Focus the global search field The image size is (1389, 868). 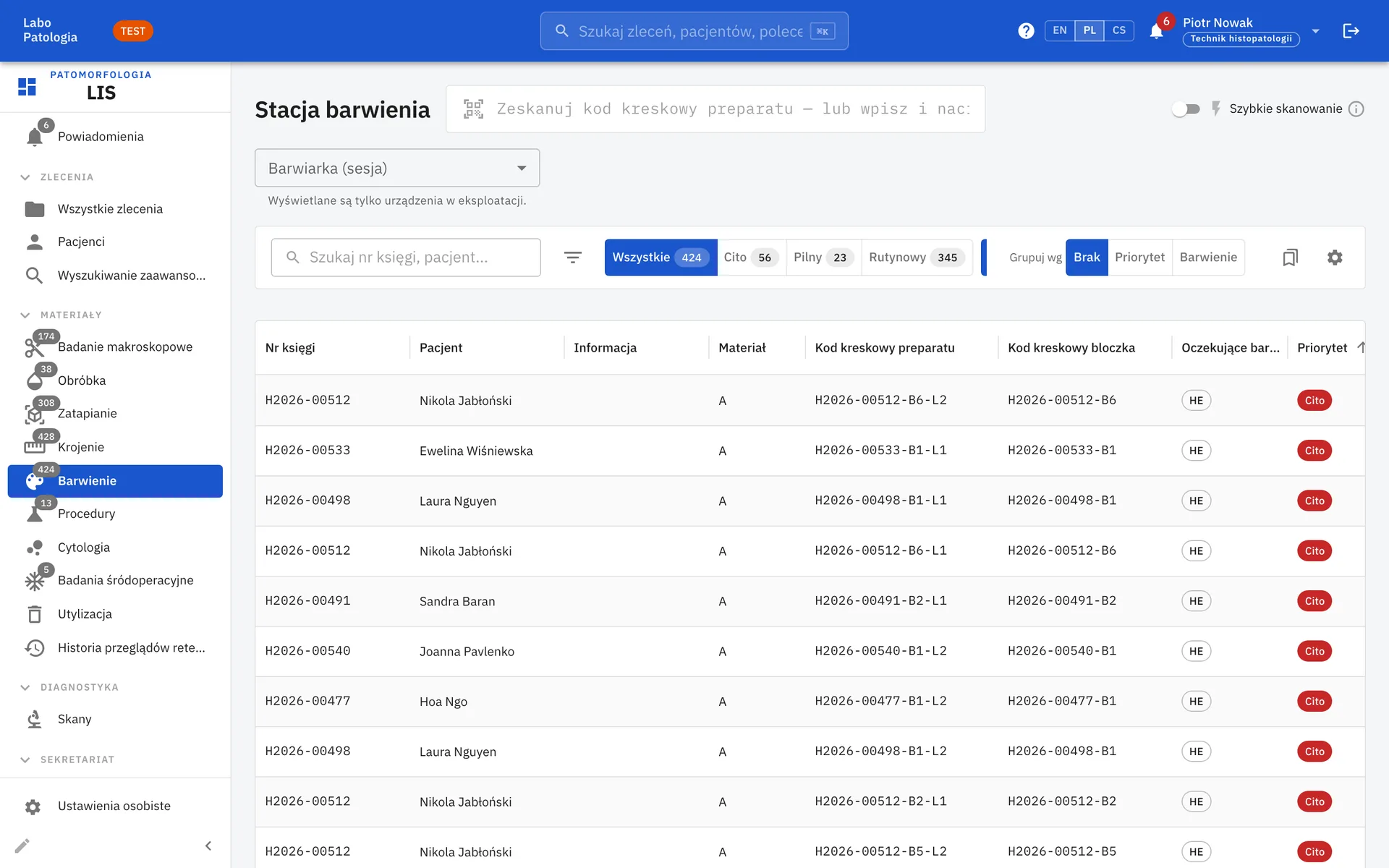pyautogui.click(x=694, y=31)
